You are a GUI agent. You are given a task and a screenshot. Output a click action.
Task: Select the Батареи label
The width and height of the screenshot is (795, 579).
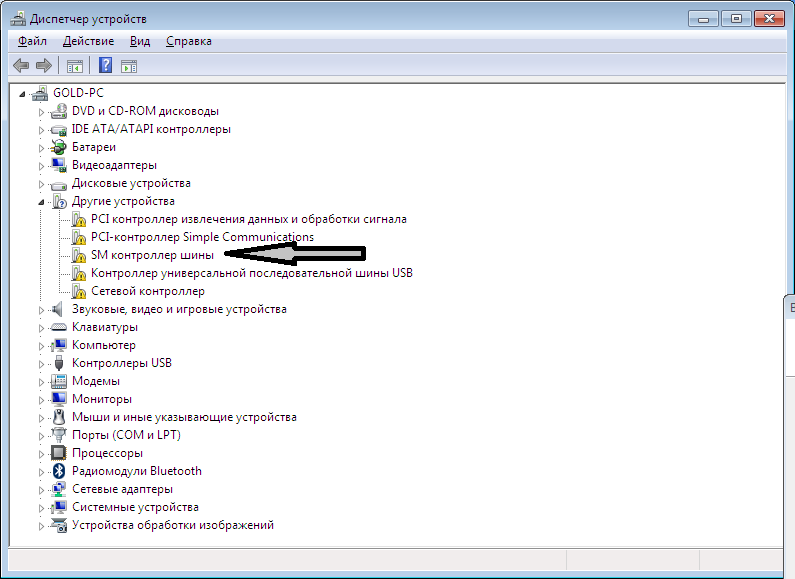click(94, 147)
